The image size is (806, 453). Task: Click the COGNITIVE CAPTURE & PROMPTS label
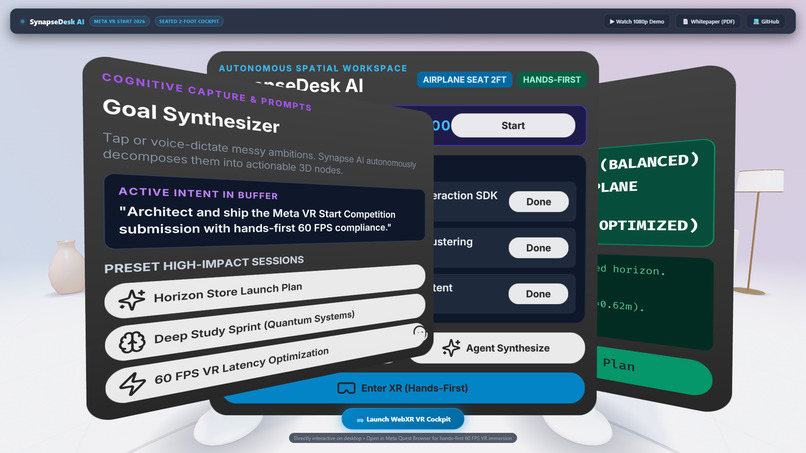[x=207, y=92]
